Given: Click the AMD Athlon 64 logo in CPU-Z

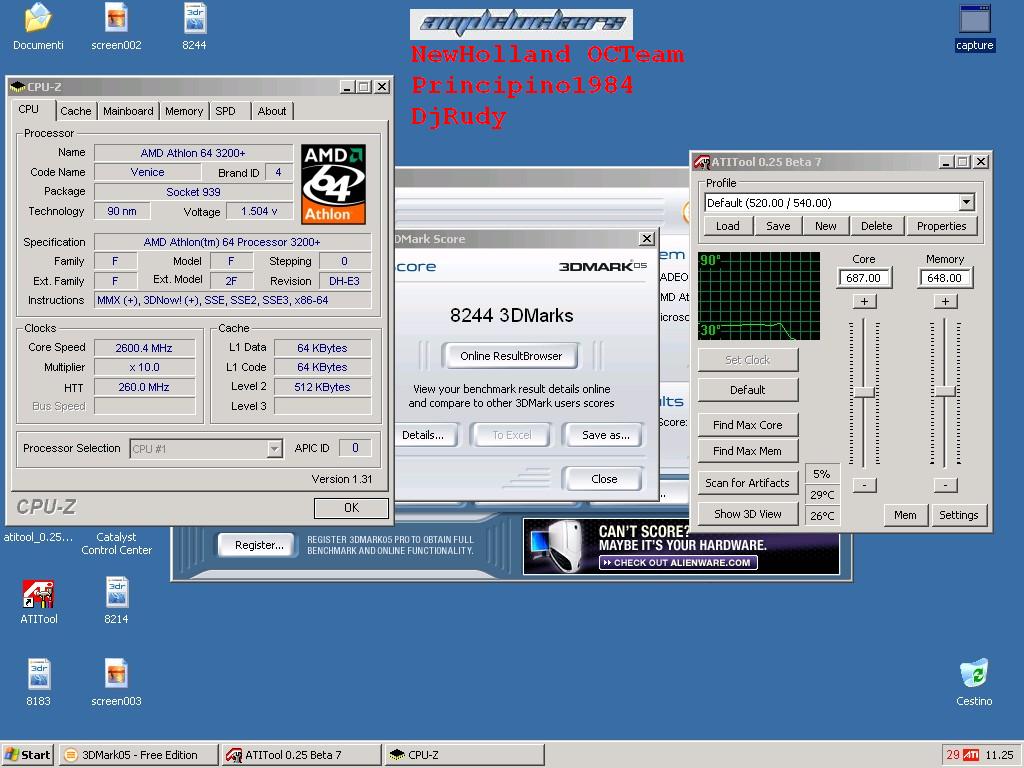Looking at the screenshot, I should click(333, 184).
